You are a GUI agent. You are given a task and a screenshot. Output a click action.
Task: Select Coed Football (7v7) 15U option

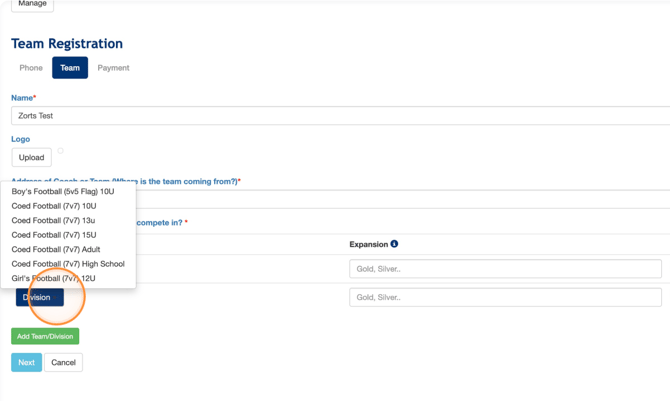(54, 235)
